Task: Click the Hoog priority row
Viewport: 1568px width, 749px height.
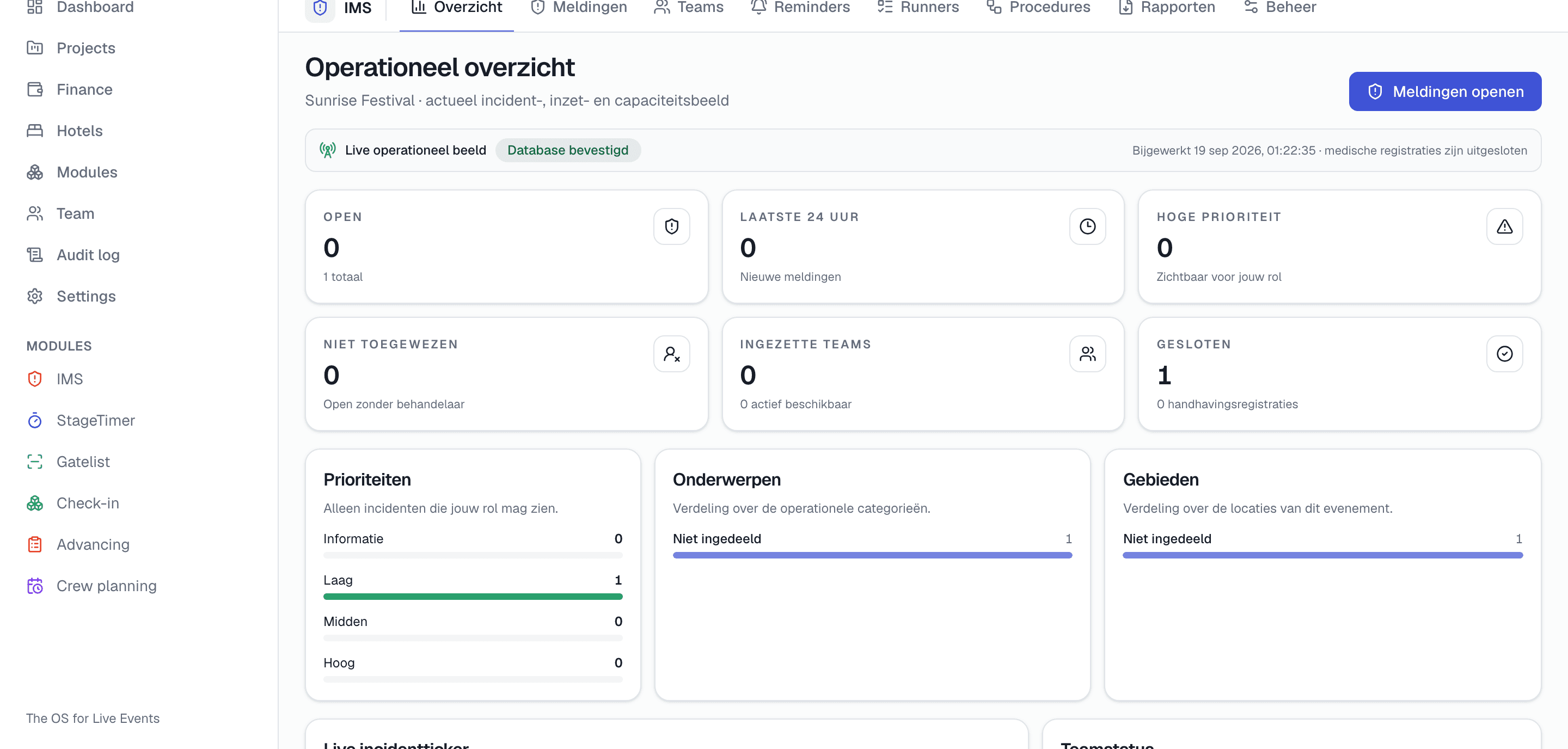Action: point(473,668)
